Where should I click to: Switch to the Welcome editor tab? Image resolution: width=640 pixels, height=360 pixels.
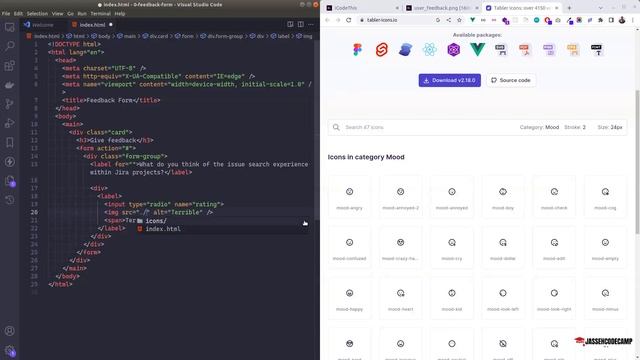pyautogui.click(x=43, y=25)
